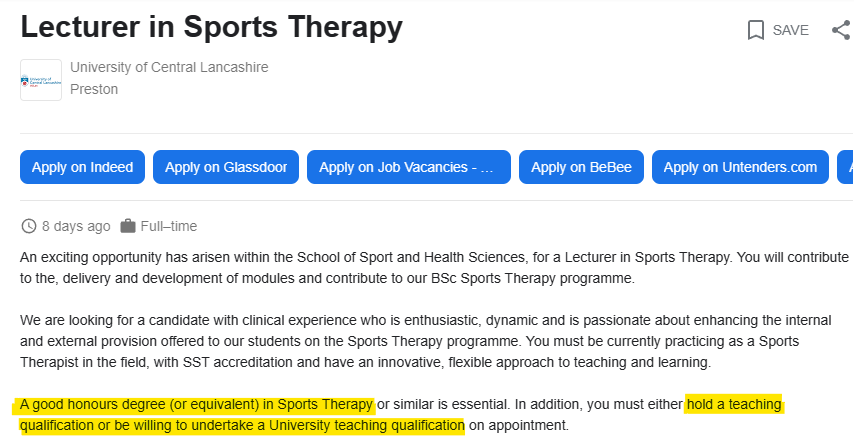Click the SAVE text label

tap(790, 30)
